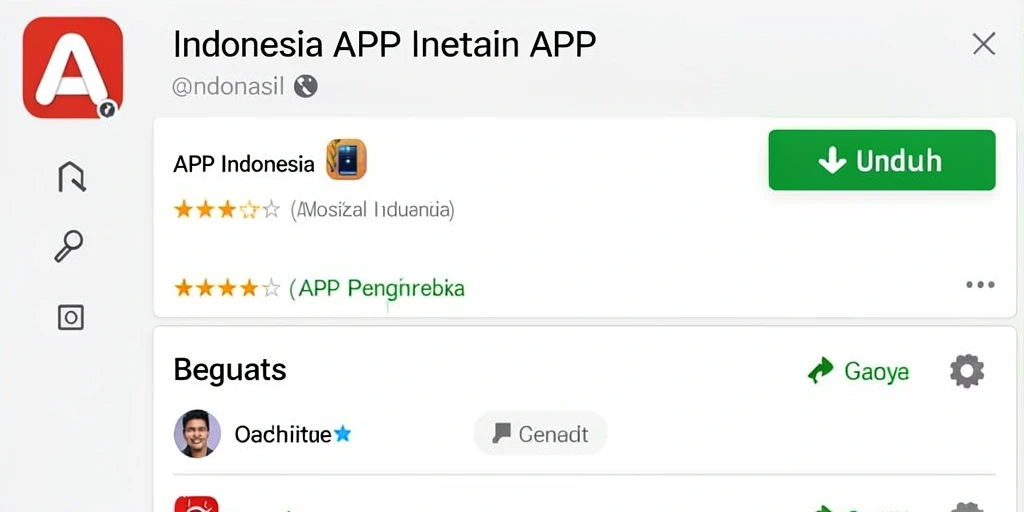Click the Genadt chip button
The image size is (1024, 512).
(540, 434)
